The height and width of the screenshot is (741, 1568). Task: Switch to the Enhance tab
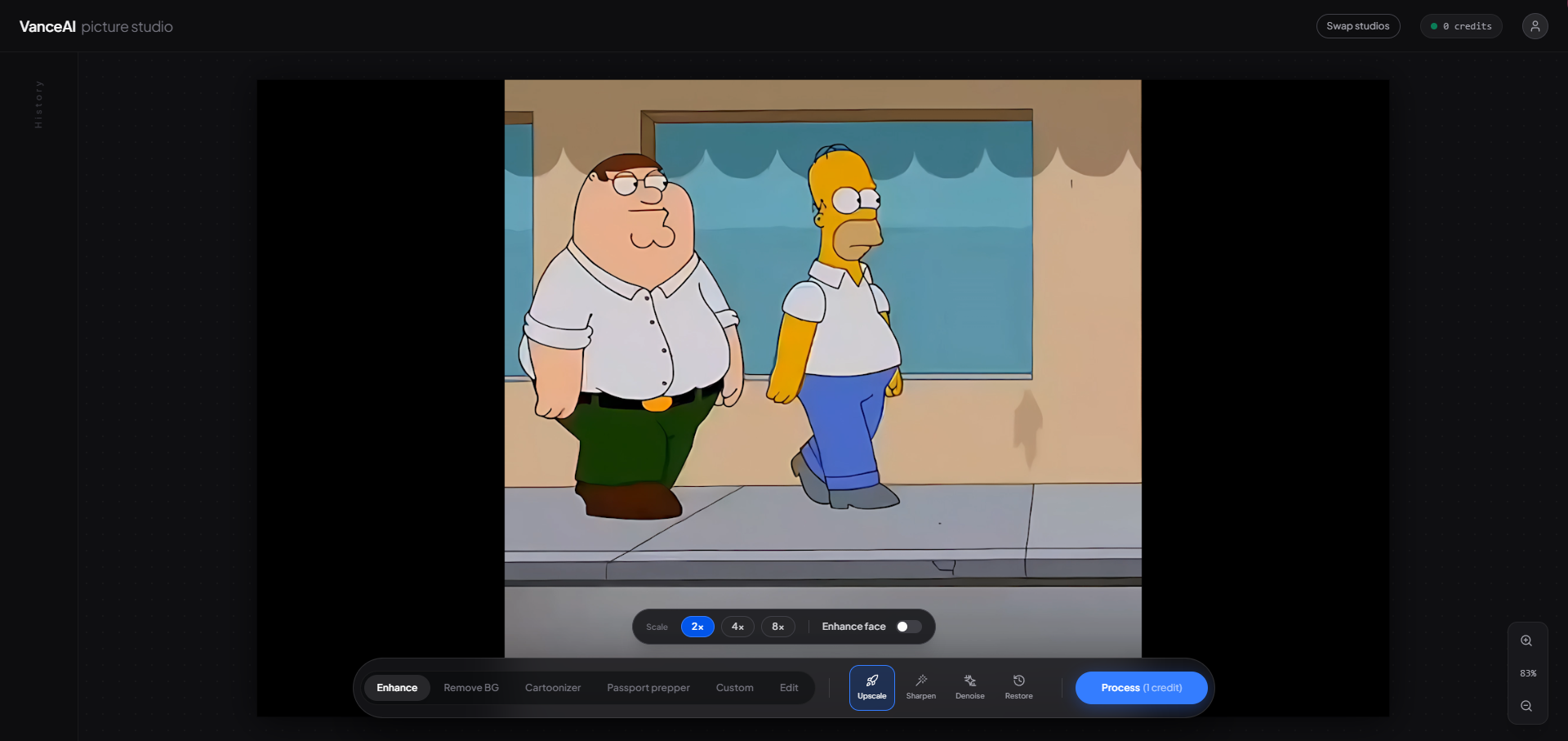397,688
